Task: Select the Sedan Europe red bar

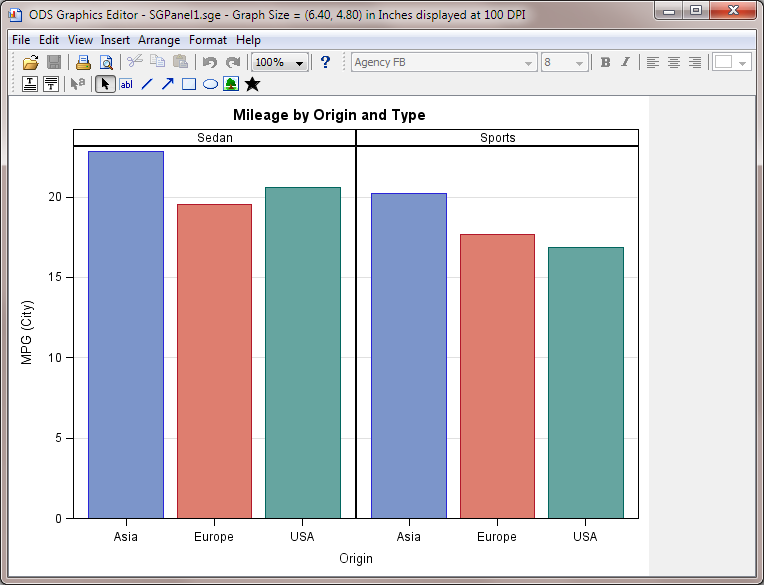Action: coord(214,361)
